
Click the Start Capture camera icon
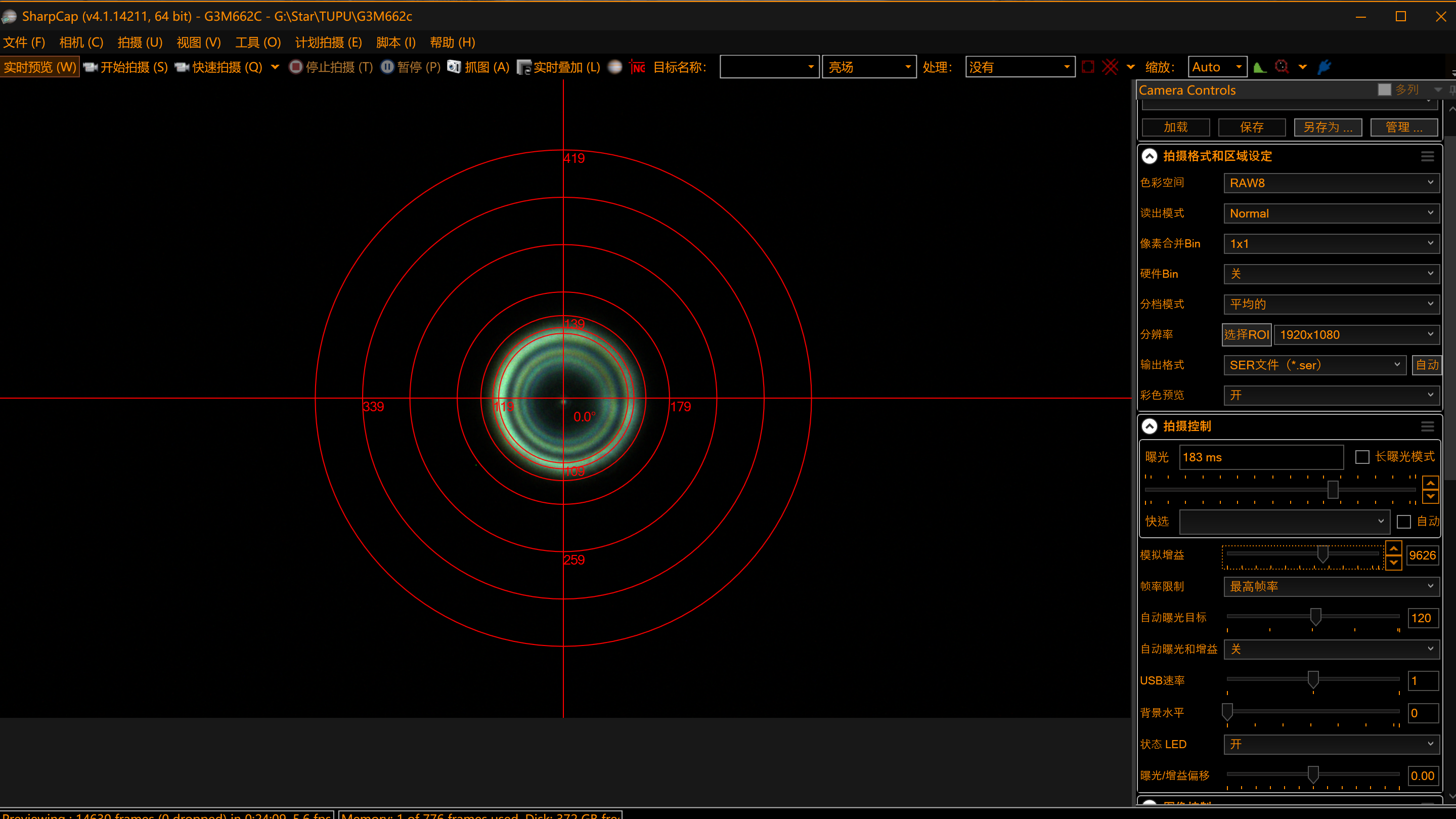click(x=90, y=67)
